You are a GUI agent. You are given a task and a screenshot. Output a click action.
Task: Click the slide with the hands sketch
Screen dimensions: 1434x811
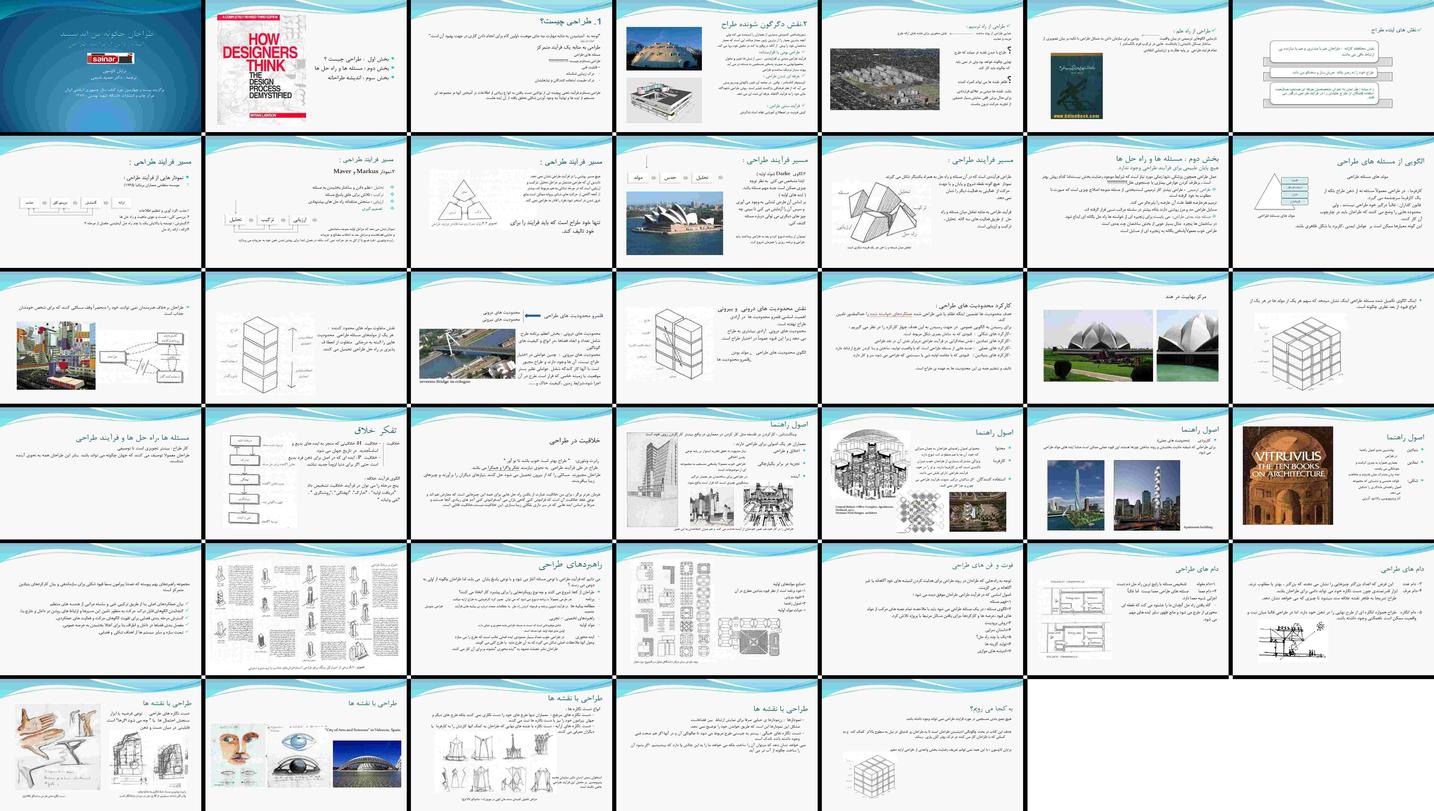point(101,743)
